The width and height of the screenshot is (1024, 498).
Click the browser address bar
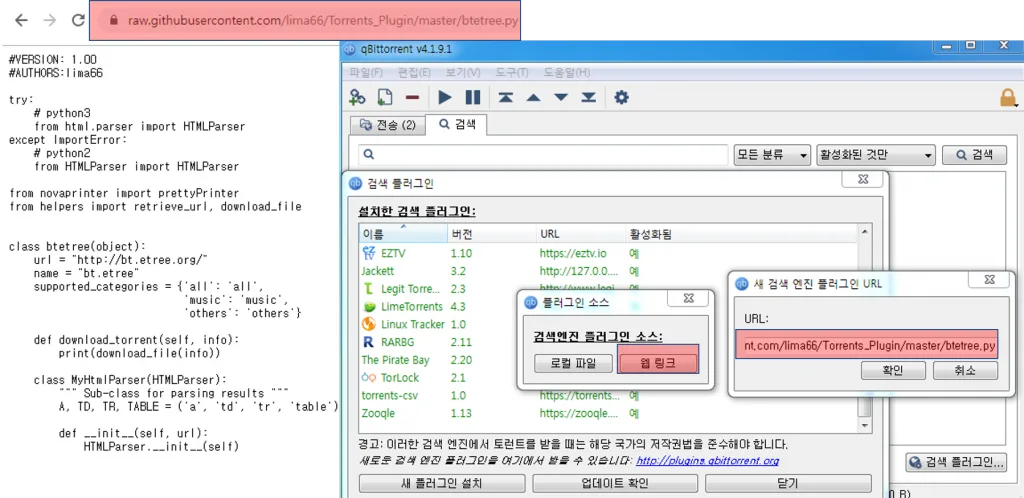pos(304,20)
